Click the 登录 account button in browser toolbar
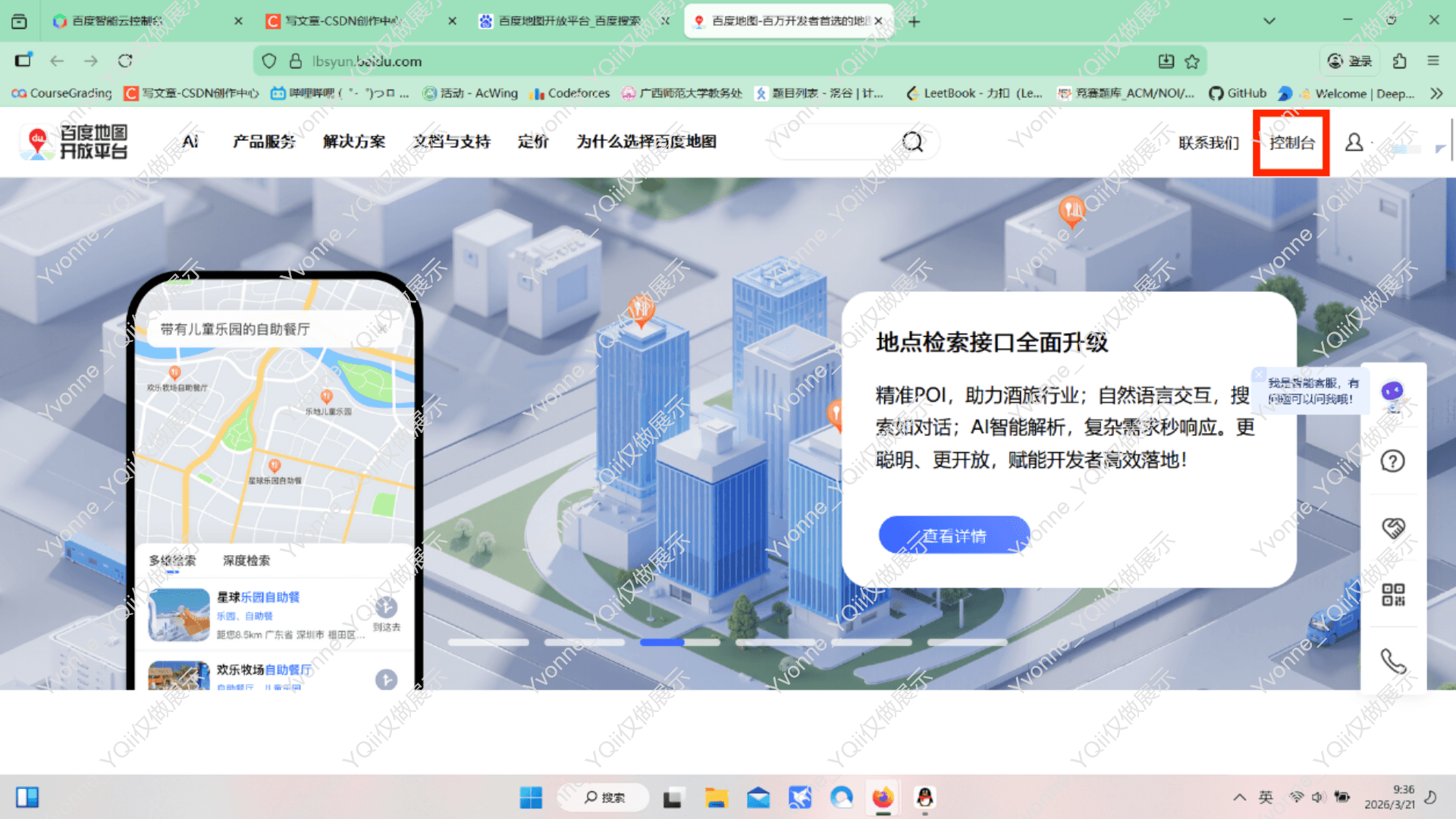This screenshot has width=1456, height=819. (x=1351, y=61)
